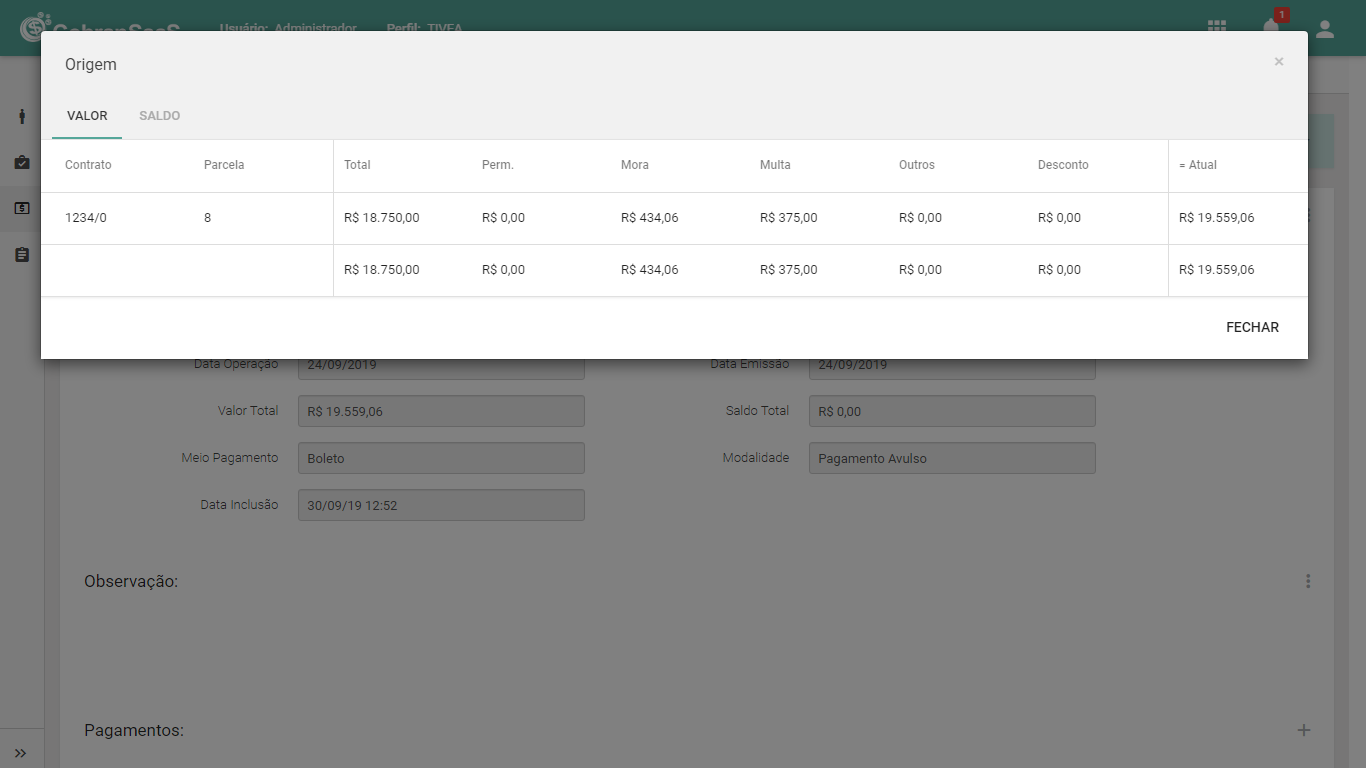Select the money bill icon in sidebar
This screenshot has height=768, width=1366.
click(x=22, y=208)
